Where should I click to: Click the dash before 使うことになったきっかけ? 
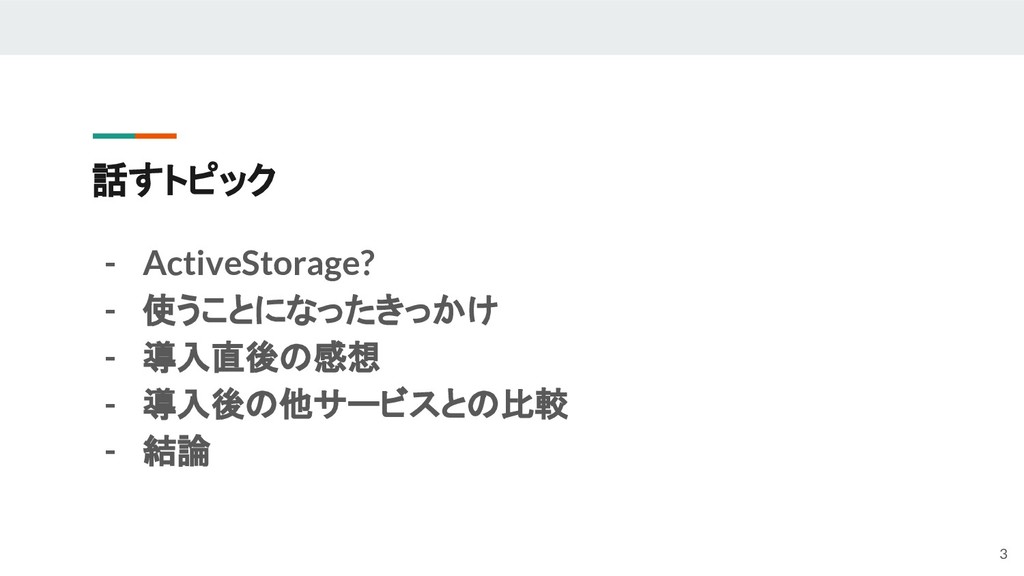(x=111, y=312)
